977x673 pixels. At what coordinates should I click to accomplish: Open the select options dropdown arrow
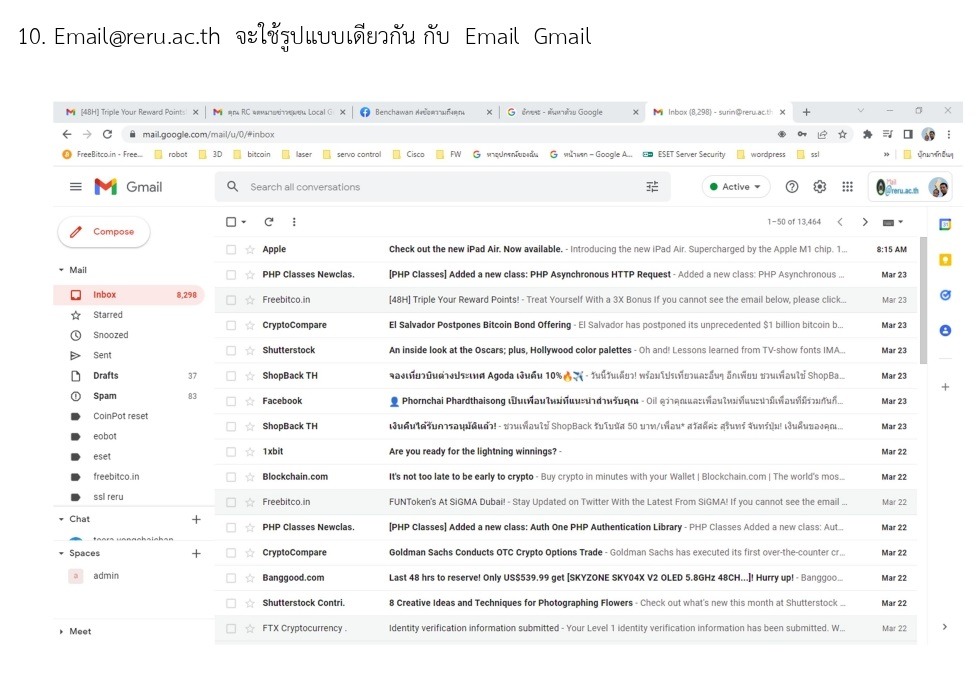click(x=244, y=222)
